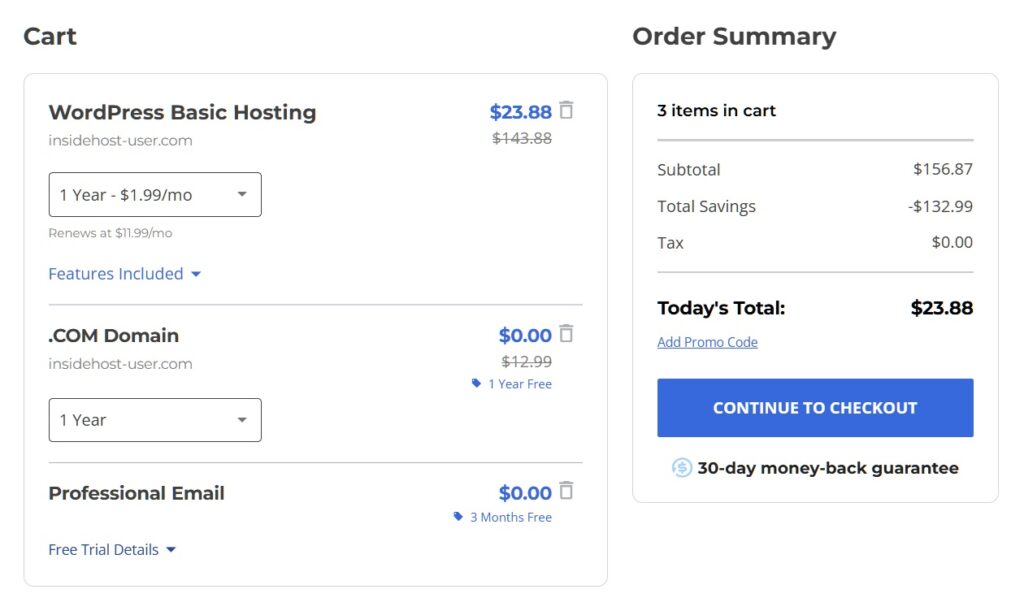Click the Professional Email heading
1024x598 pixels.
click(x=136, y=493)
